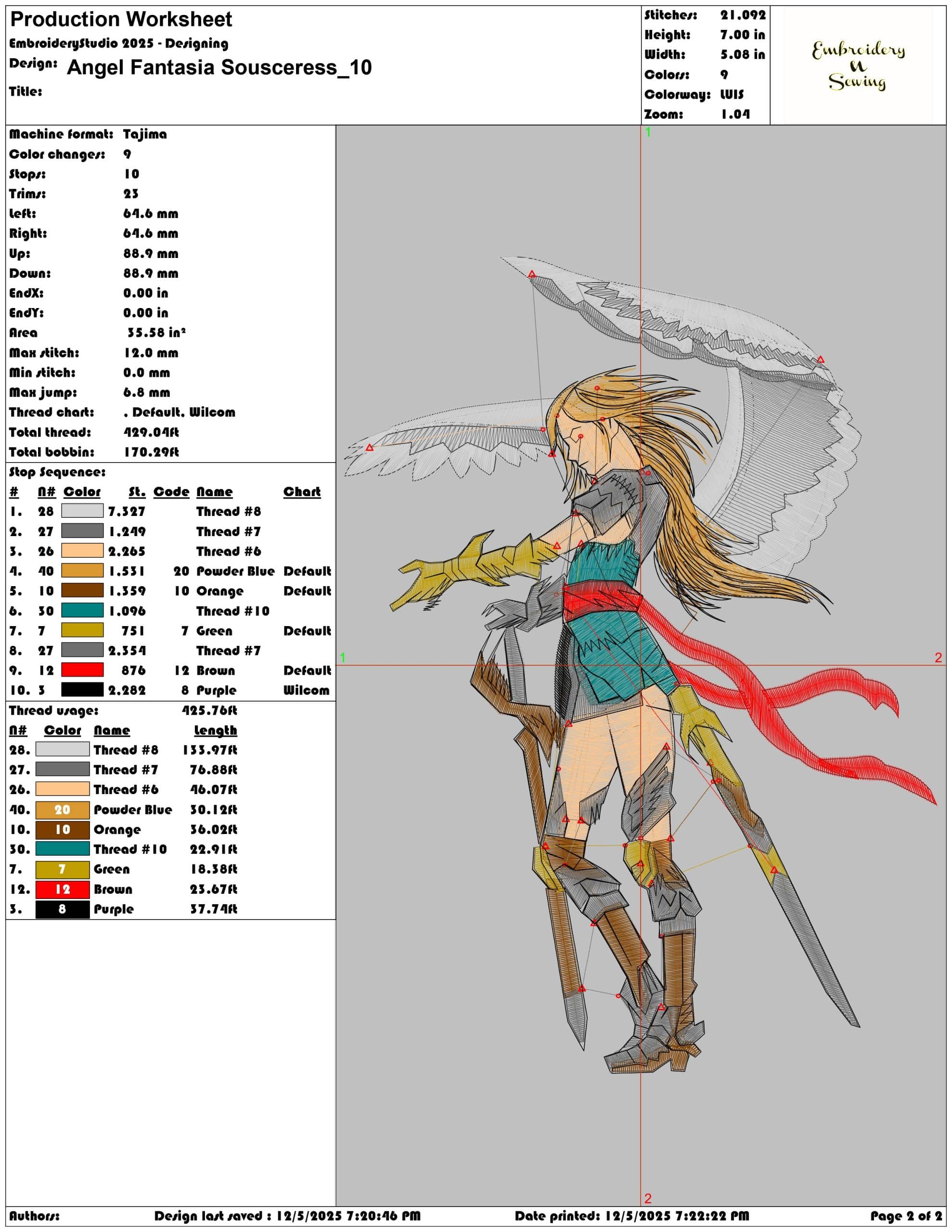Click the "Page 2 of 2" footer text
The height and width of the screenshot is (1232, 952).
[906, 1216]
